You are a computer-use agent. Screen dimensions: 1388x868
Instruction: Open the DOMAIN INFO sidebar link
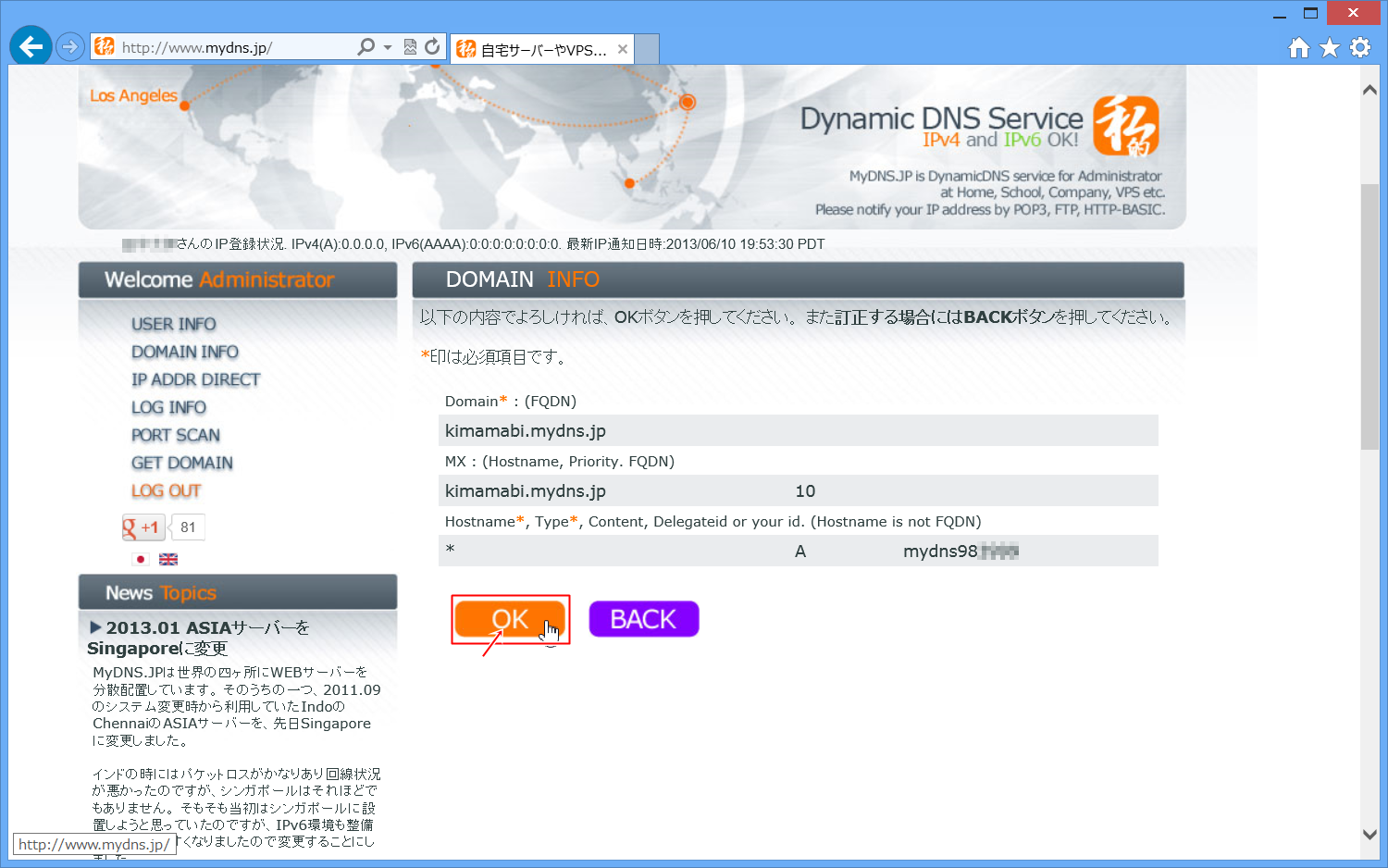tap(185, 352)
